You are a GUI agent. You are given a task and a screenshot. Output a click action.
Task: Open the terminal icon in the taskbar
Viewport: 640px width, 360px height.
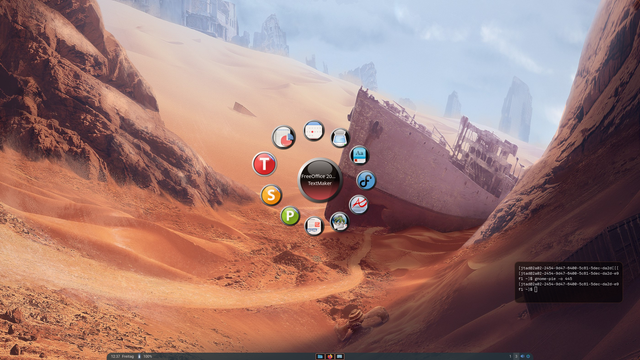(340, 356)
